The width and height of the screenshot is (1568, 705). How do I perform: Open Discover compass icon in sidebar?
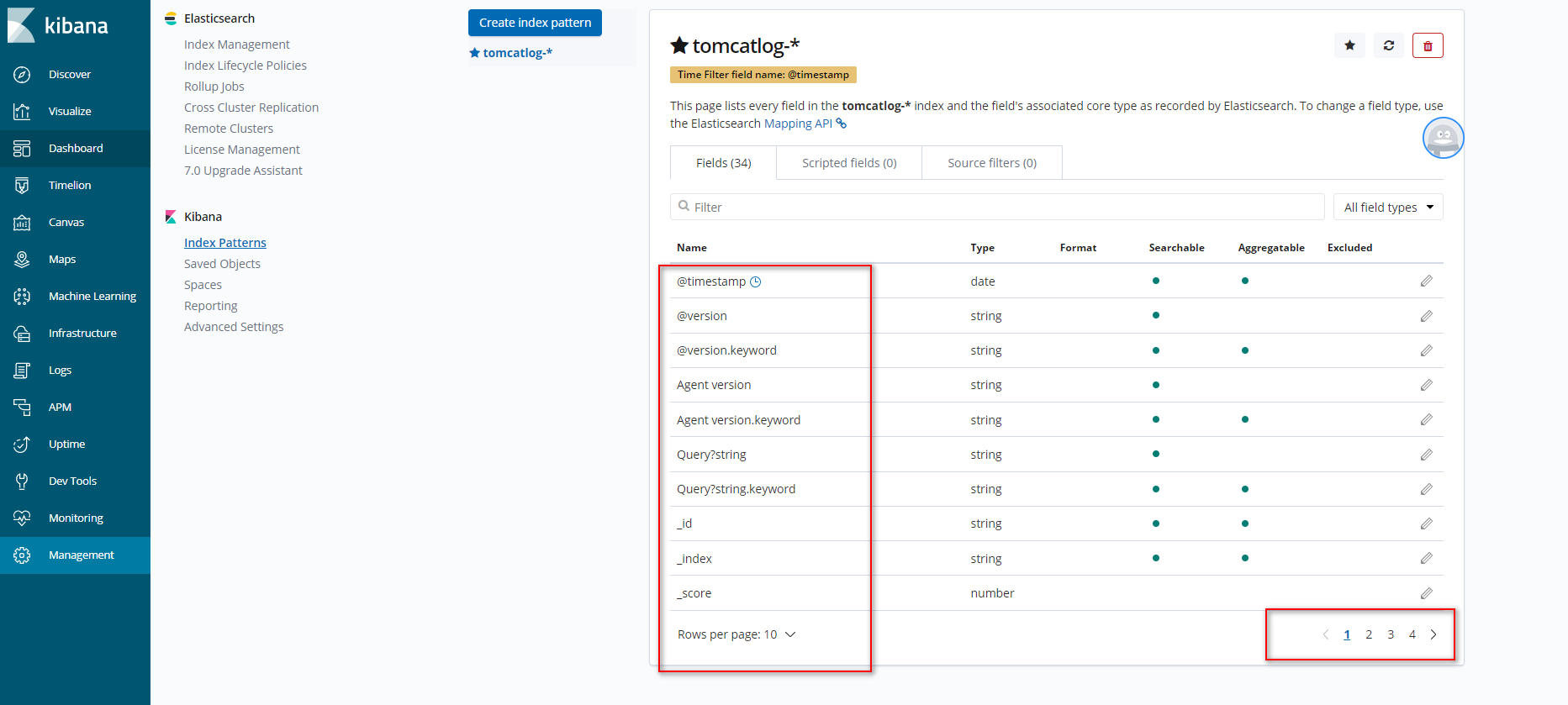[x=22, y=75]
